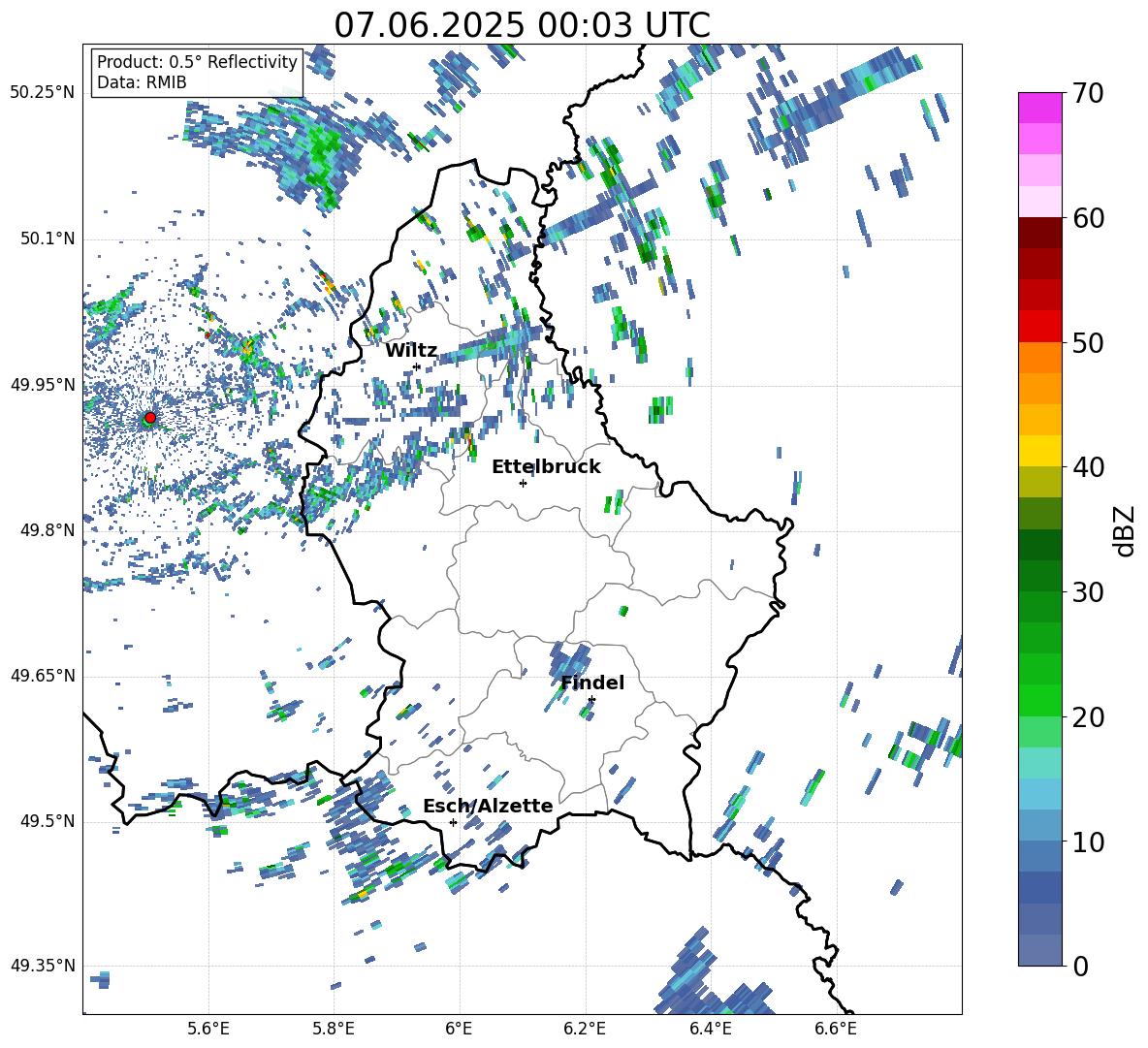The image size is (1148, 1048).
Task: Click the 6.2°E longitude label
Action: [x=585, y=1029]
